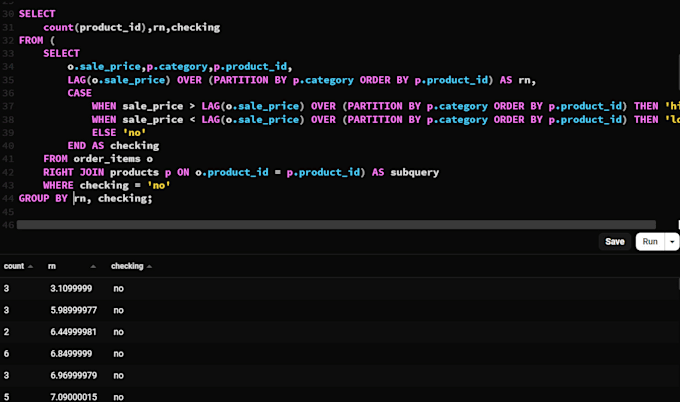Click 'END AS checking' on line 40
This screenshot has width=680, height=402.
(113, 146)
